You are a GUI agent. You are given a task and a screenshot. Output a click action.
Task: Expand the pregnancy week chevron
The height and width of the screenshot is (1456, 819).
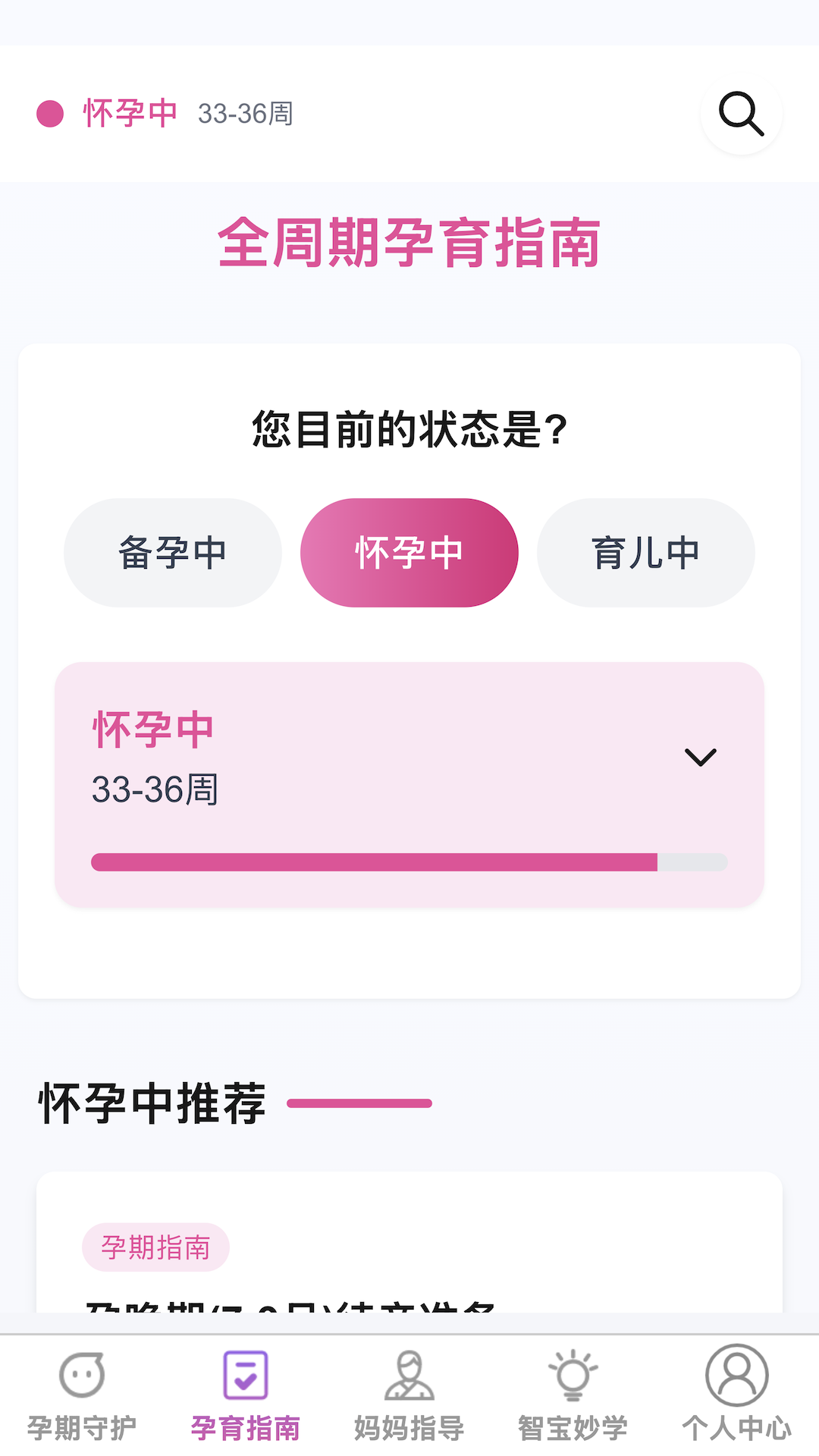tap(701, 757)
